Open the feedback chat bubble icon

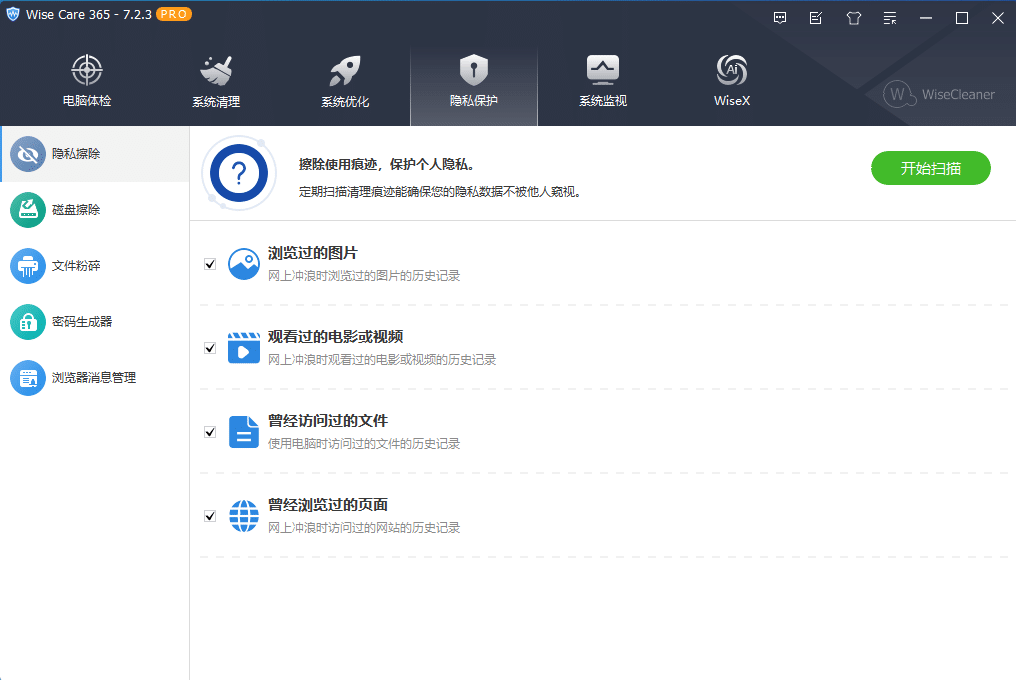pyautogui.click(x=780, y=18)
